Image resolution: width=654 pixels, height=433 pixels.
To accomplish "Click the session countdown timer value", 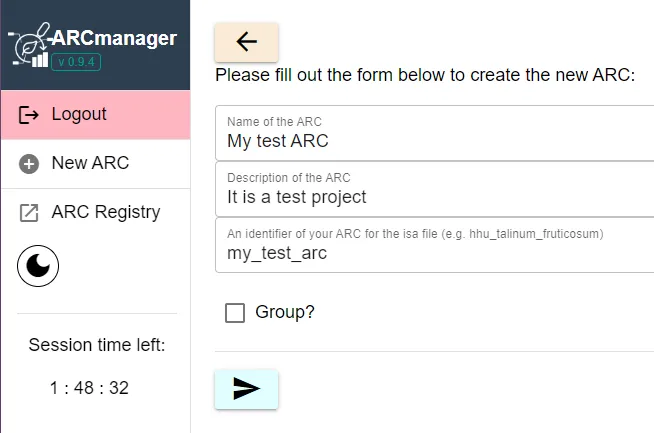I will (89, 388).
